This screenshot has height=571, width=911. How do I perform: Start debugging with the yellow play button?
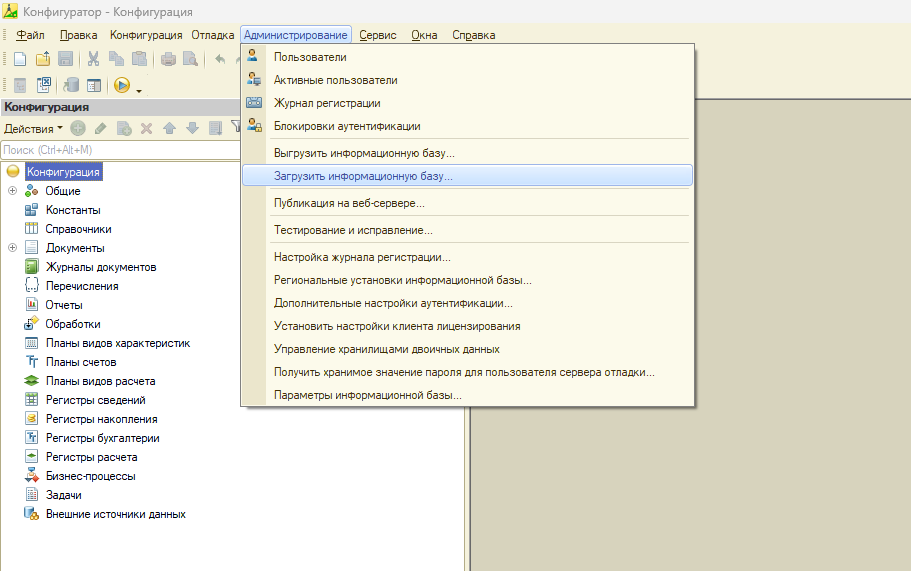click(x=121, y=85)
